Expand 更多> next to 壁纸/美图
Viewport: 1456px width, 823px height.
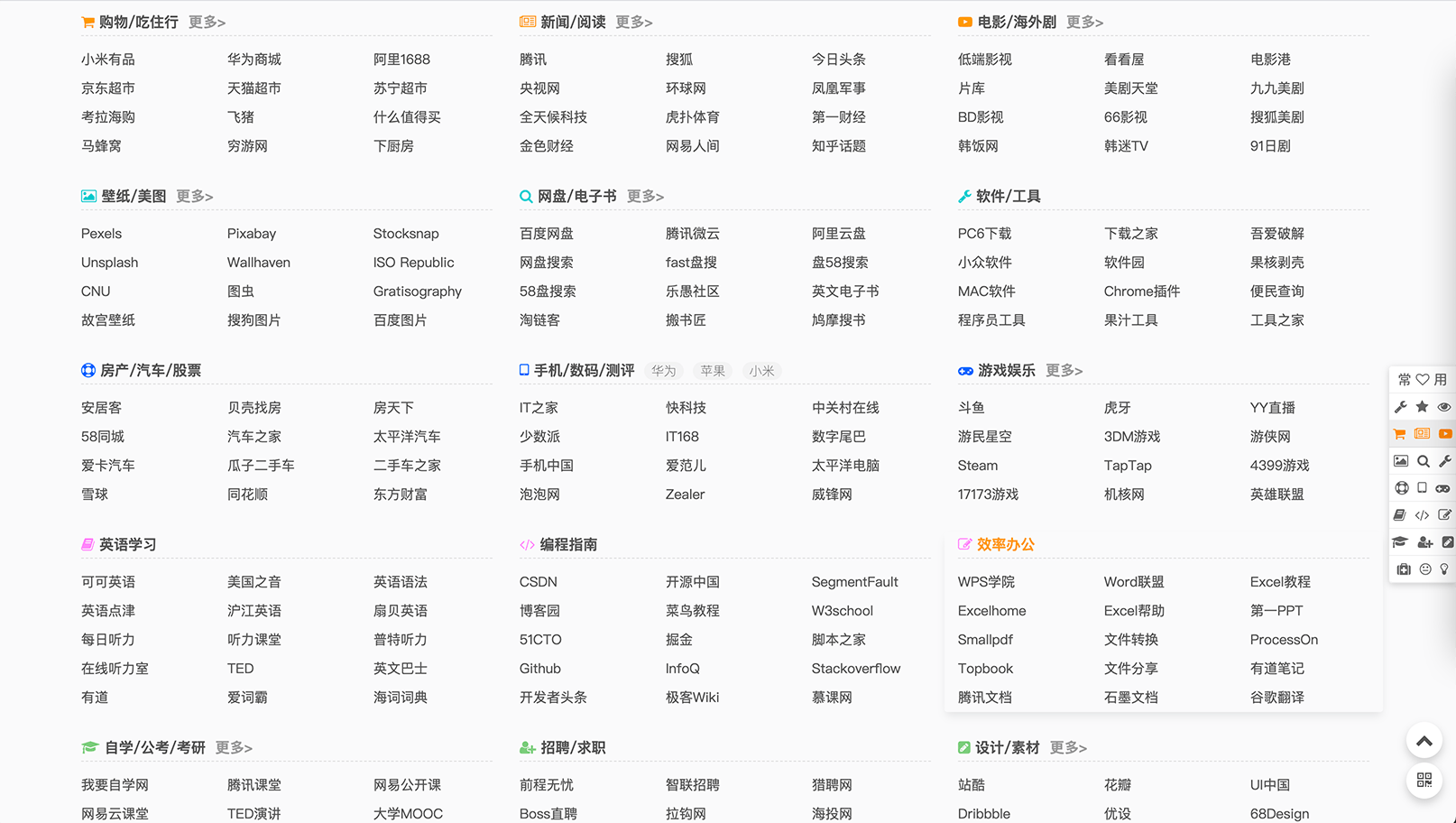[194, 196]
